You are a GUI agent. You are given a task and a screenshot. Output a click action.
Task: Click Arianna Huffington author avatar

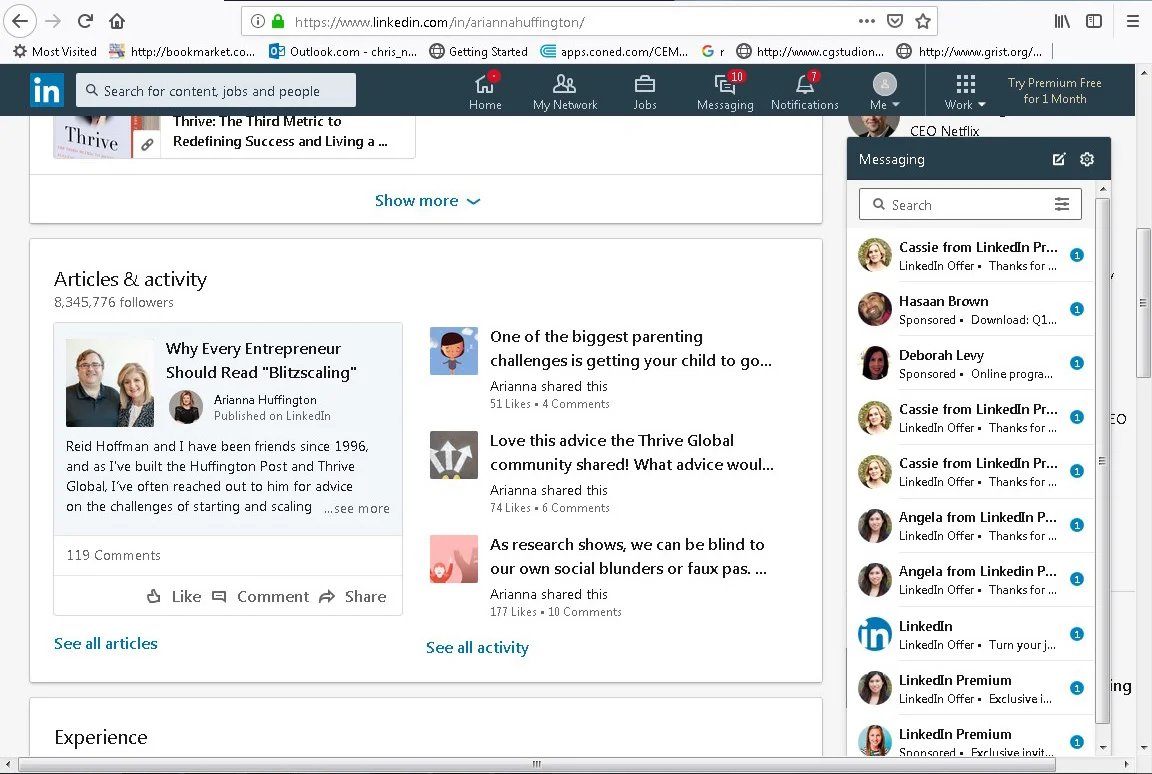186,407
